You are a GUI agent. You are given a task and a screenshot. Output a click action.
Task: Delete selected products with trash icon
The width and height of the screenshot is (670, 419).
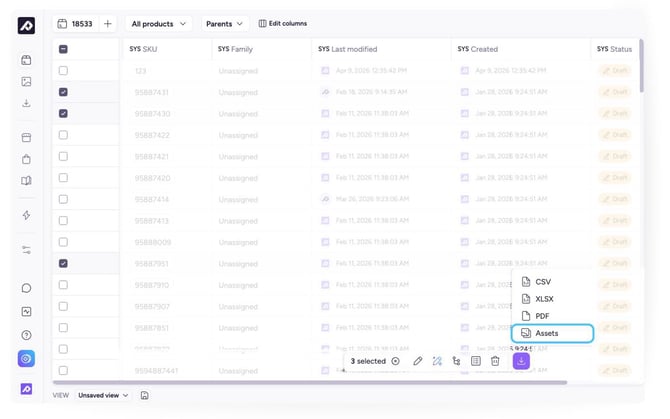click(495, 361)
